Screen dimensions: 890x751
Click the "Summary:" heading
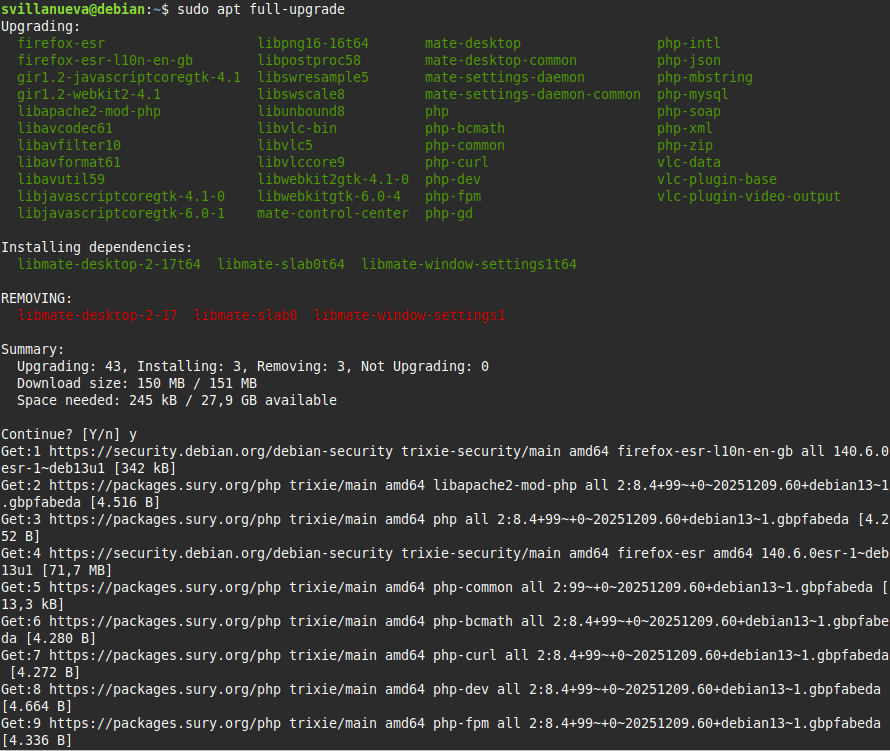point(33,349)
